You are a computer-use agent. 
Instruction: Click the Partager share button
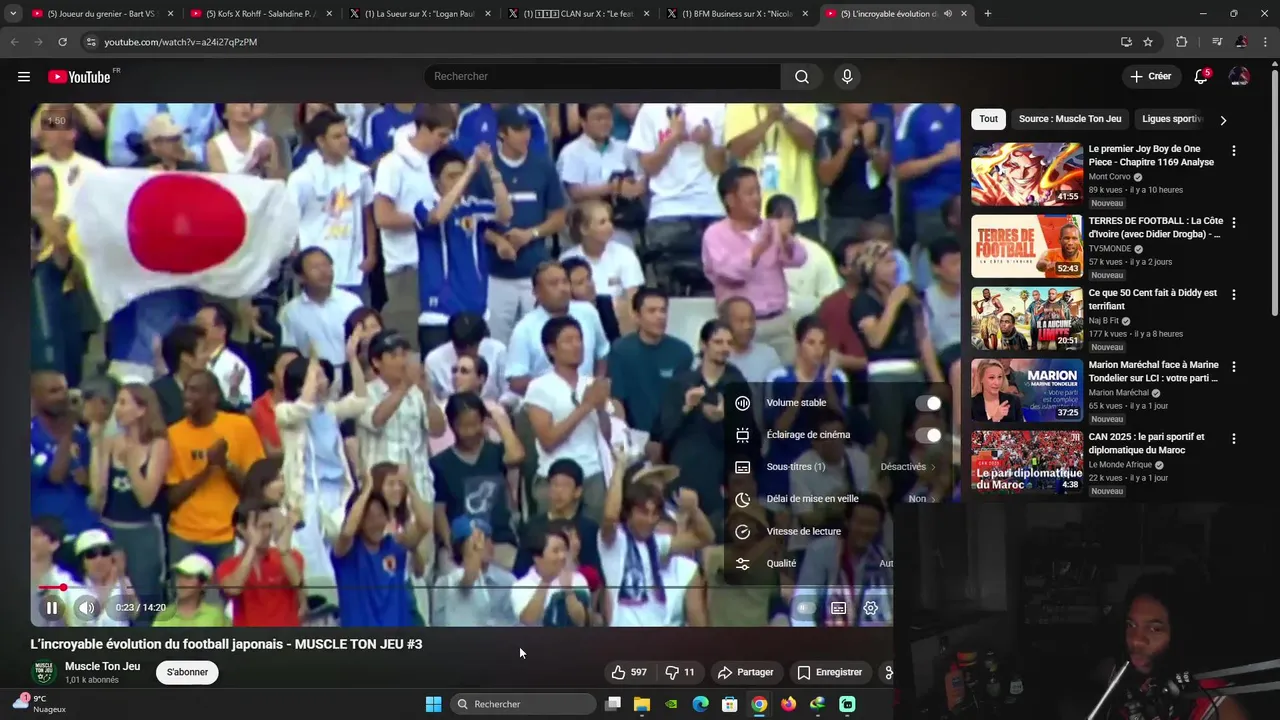pos(746,672)
